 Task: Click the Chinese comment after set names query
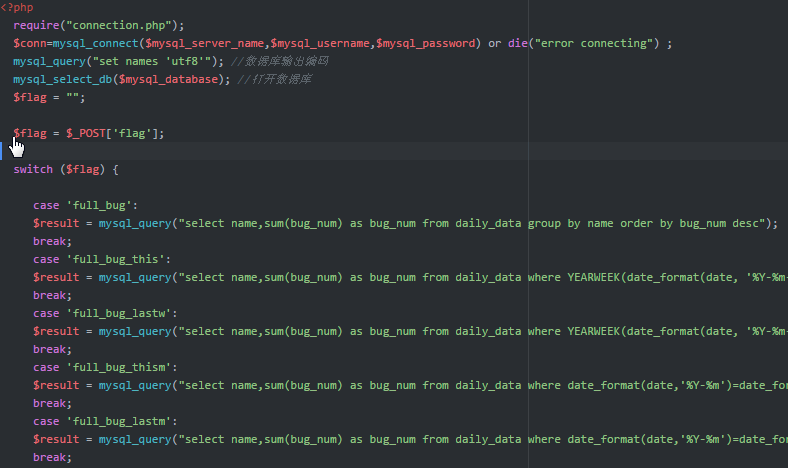[280, 61]
